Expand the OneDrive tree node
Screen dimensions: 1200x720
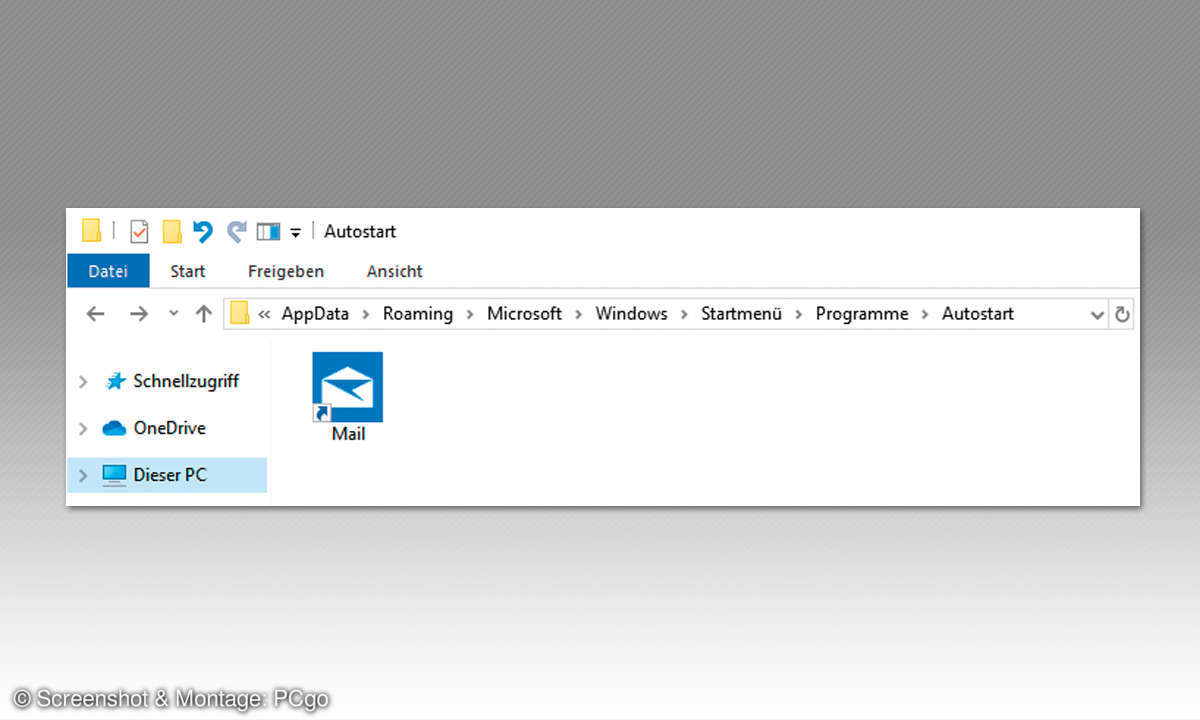(84, 428)
